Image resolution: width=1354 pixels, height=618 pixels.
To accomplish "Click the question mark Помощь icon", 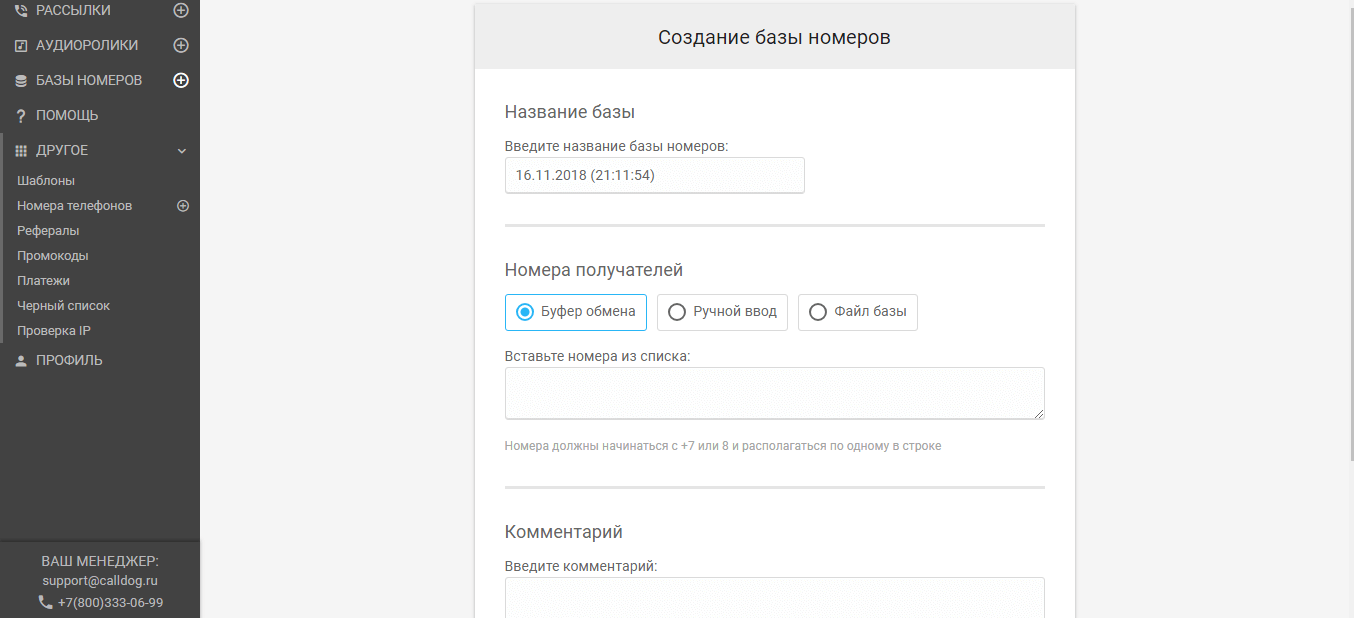I will pos(21,116).
